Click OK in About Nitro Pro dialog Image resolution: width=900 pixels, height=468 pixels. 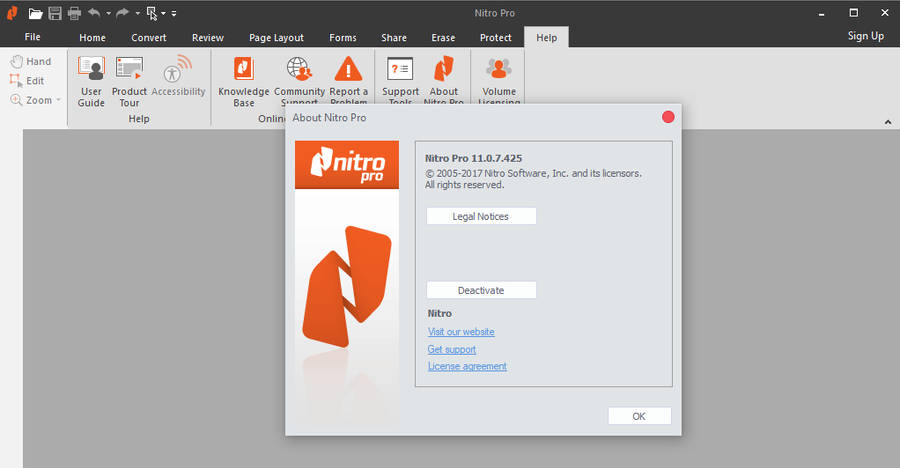coord(639,416)
